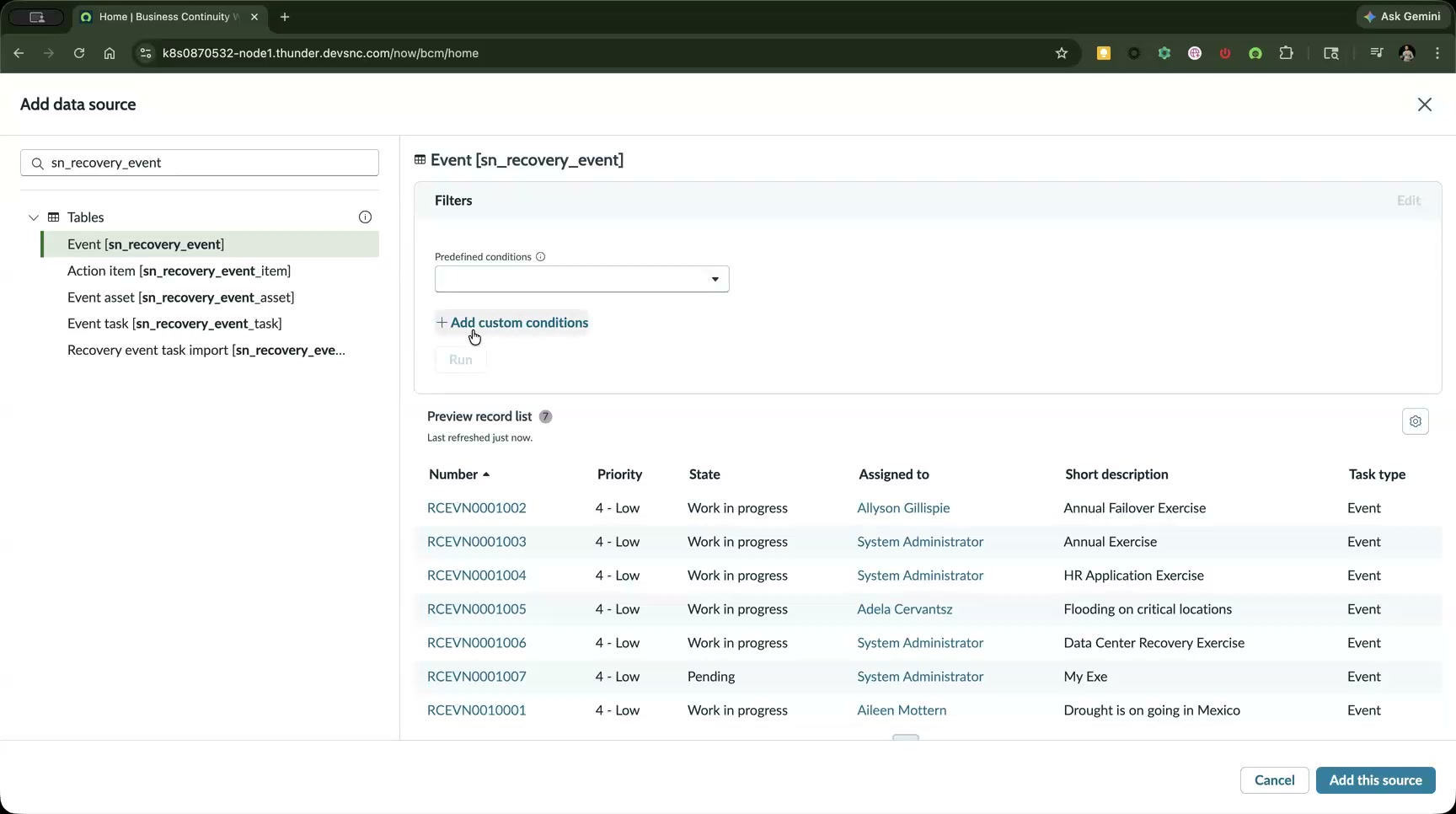The width and height of the screenshot is (1456, 814).
Task: Click the Run button
Action: (x=460, y=360)
